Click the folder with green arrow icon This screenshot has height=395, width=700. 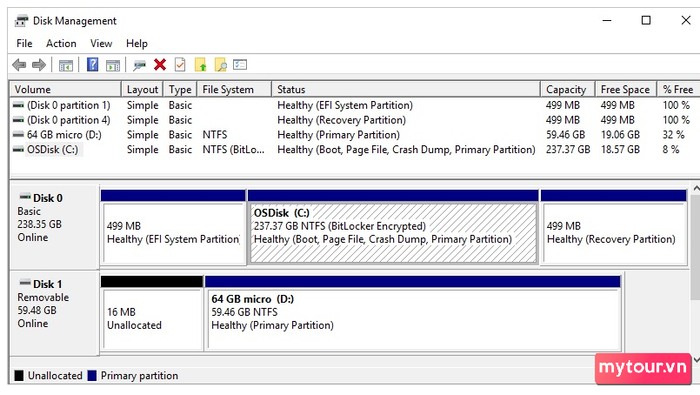pos(200,65)
